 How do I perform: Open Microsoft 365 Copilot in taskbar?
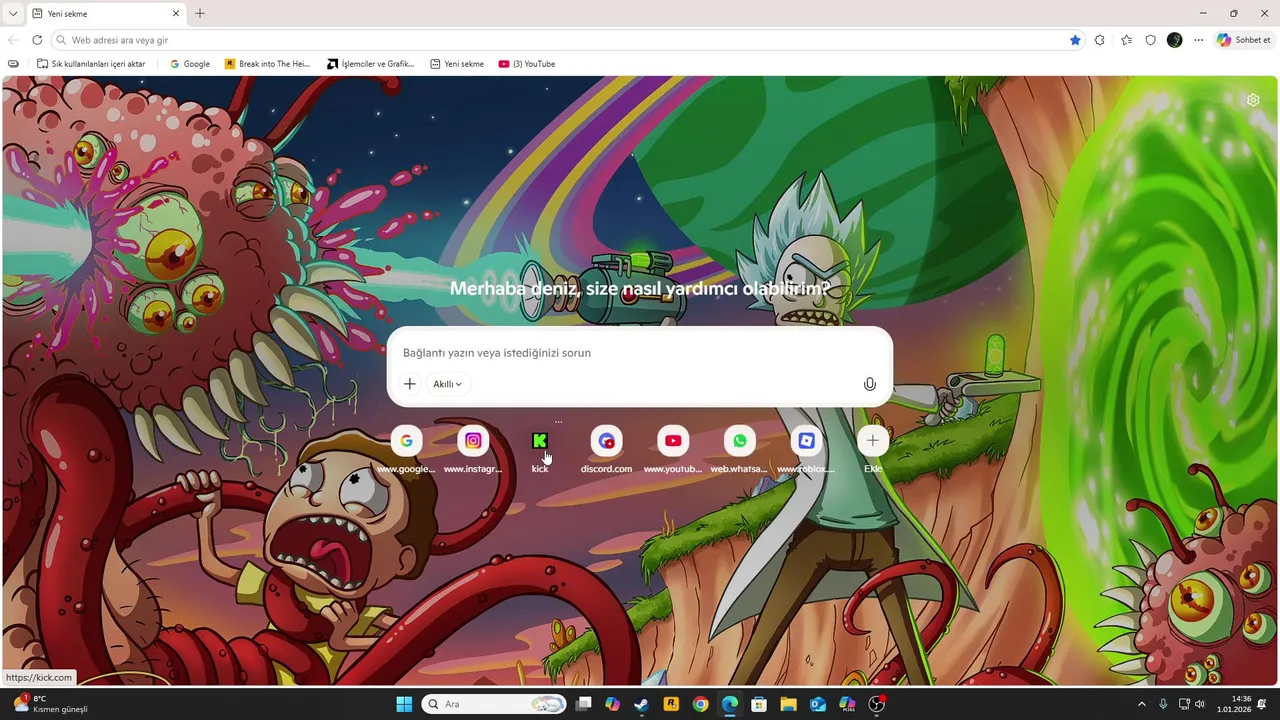(x=847, y=704)
